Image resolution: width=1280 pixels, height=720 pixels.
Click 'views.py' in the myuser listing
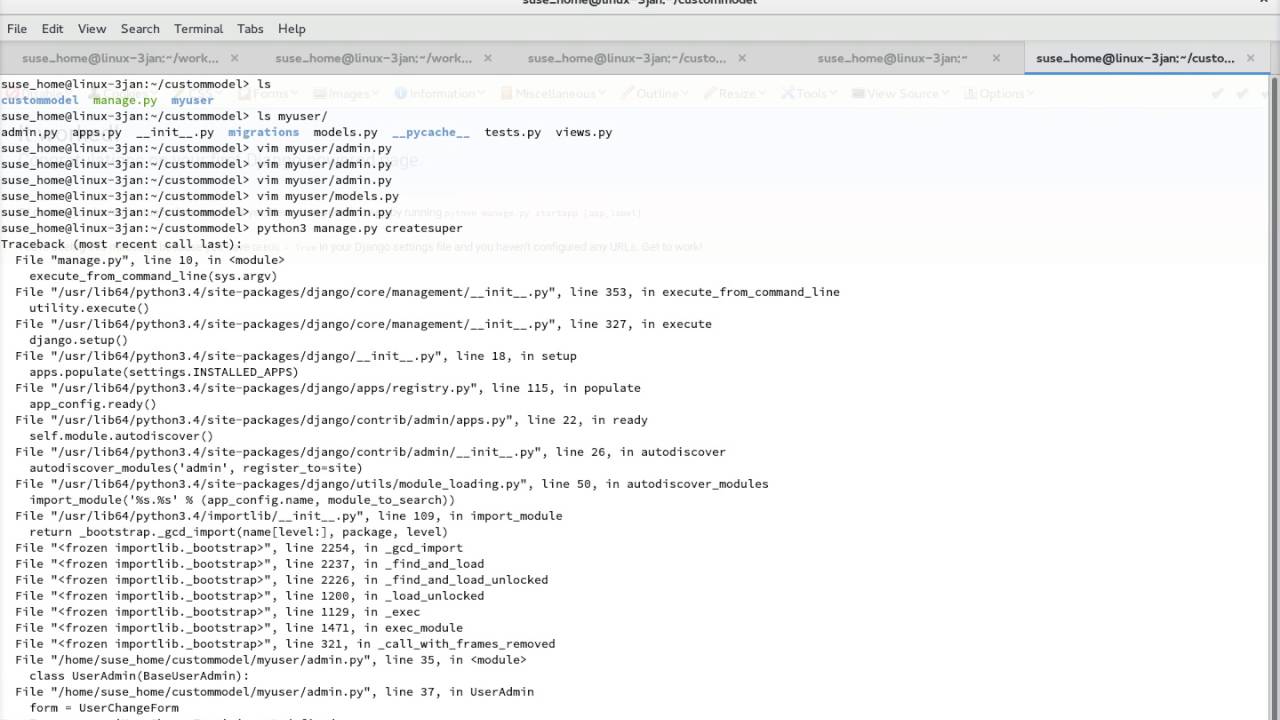(584, 132)
